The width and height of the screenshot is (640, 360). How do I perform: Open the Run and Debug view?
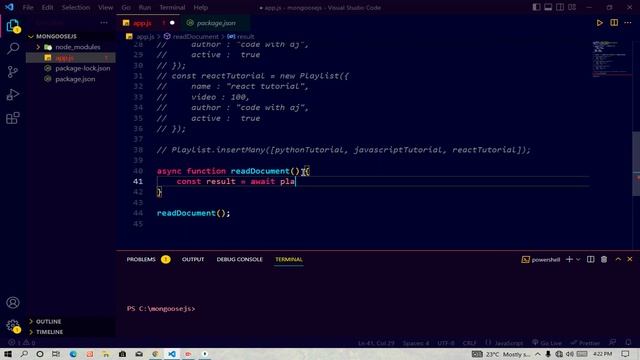pyautogui.click(x=13, y=95)
